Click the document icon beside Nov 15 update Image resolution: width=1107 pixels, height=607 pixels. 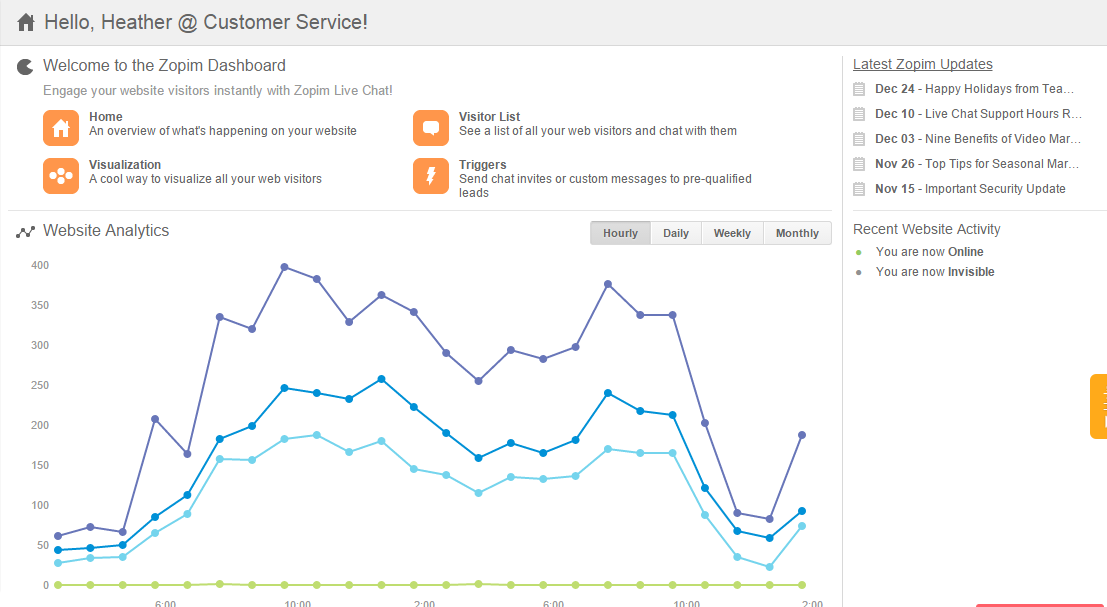[859, 189]
